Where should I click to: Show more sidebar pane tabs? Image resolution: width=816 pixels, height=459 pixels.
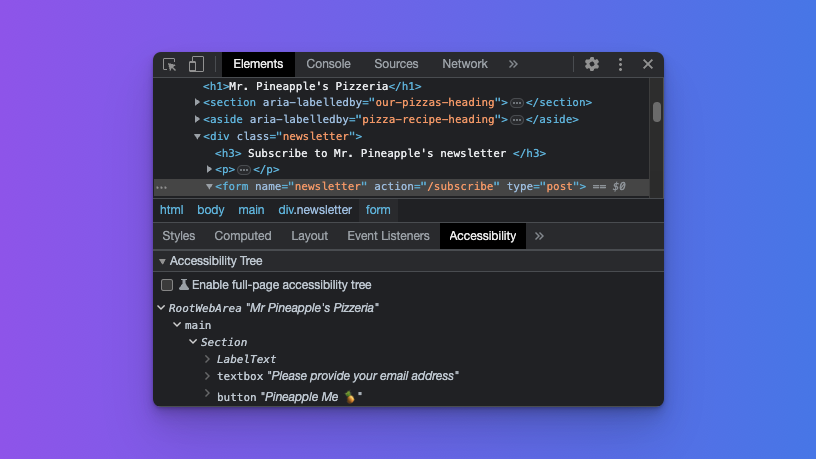tap(540, 236)
